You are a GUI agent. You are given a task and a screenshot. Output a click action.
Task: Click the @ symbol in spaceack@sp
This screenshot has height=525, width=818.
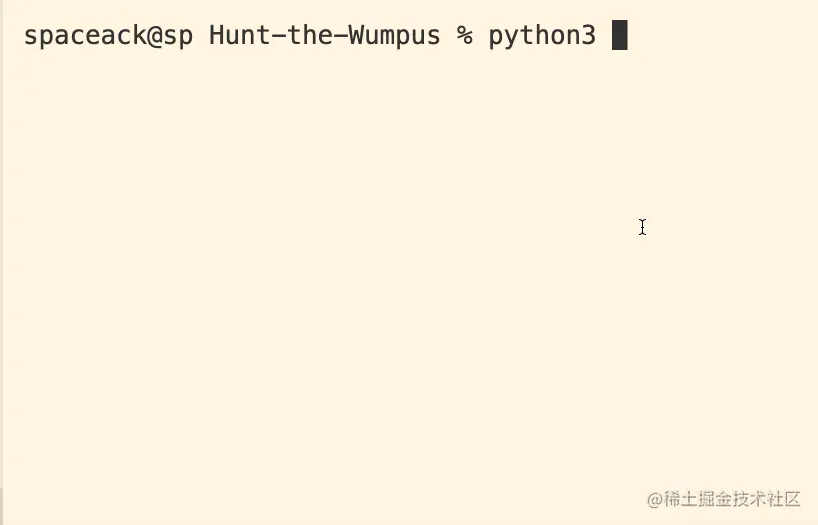tap(155, 36)
